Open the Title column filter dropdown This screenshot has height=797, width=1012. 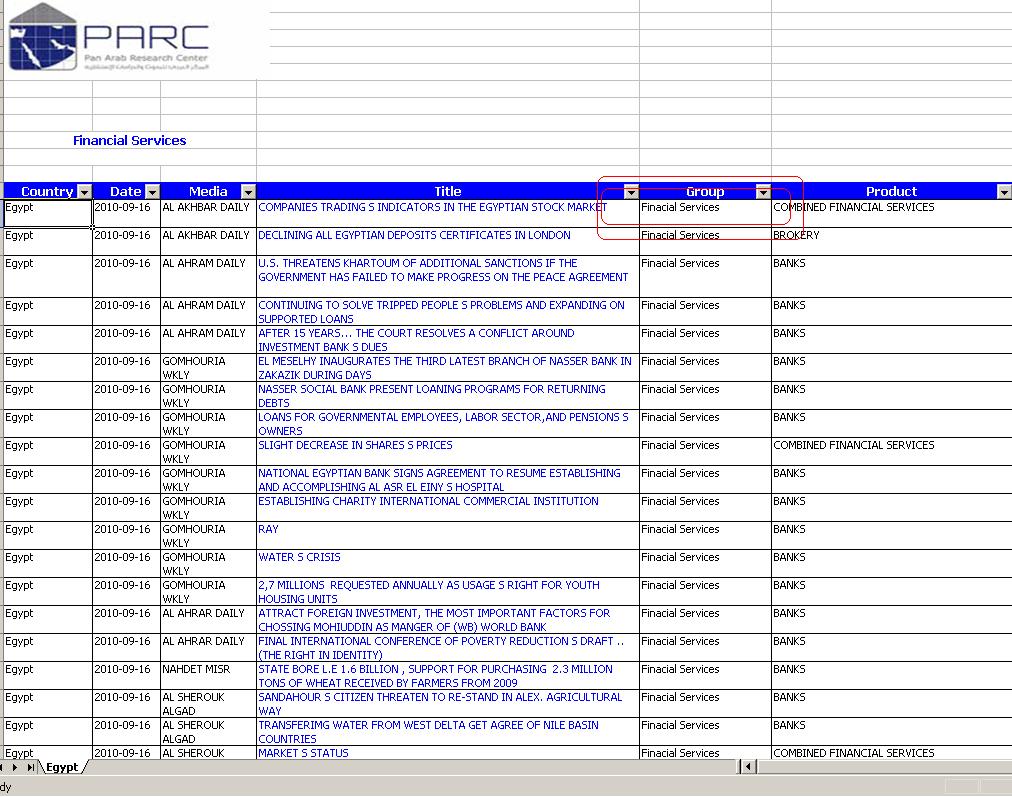pyautogui.click(x=631, y=192)
